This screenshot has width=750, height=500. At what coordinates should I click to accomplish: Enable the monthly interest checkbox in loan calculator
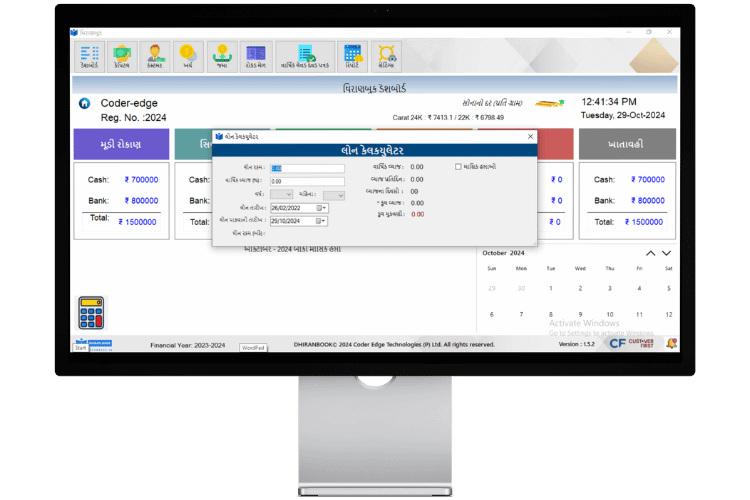point(459,167)
